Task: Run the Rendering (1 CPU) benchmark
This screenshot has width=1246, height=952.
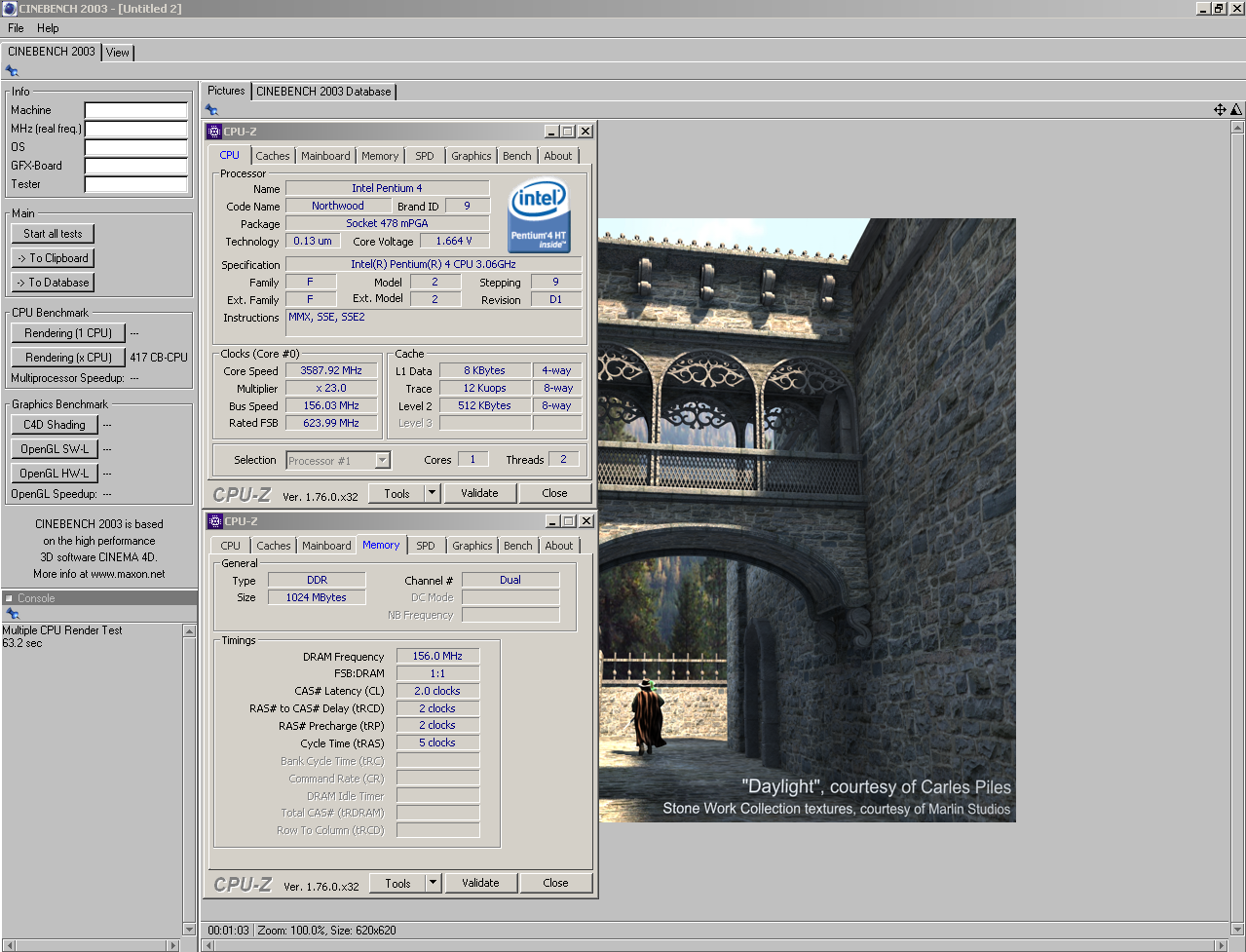Action: [68, 333]
